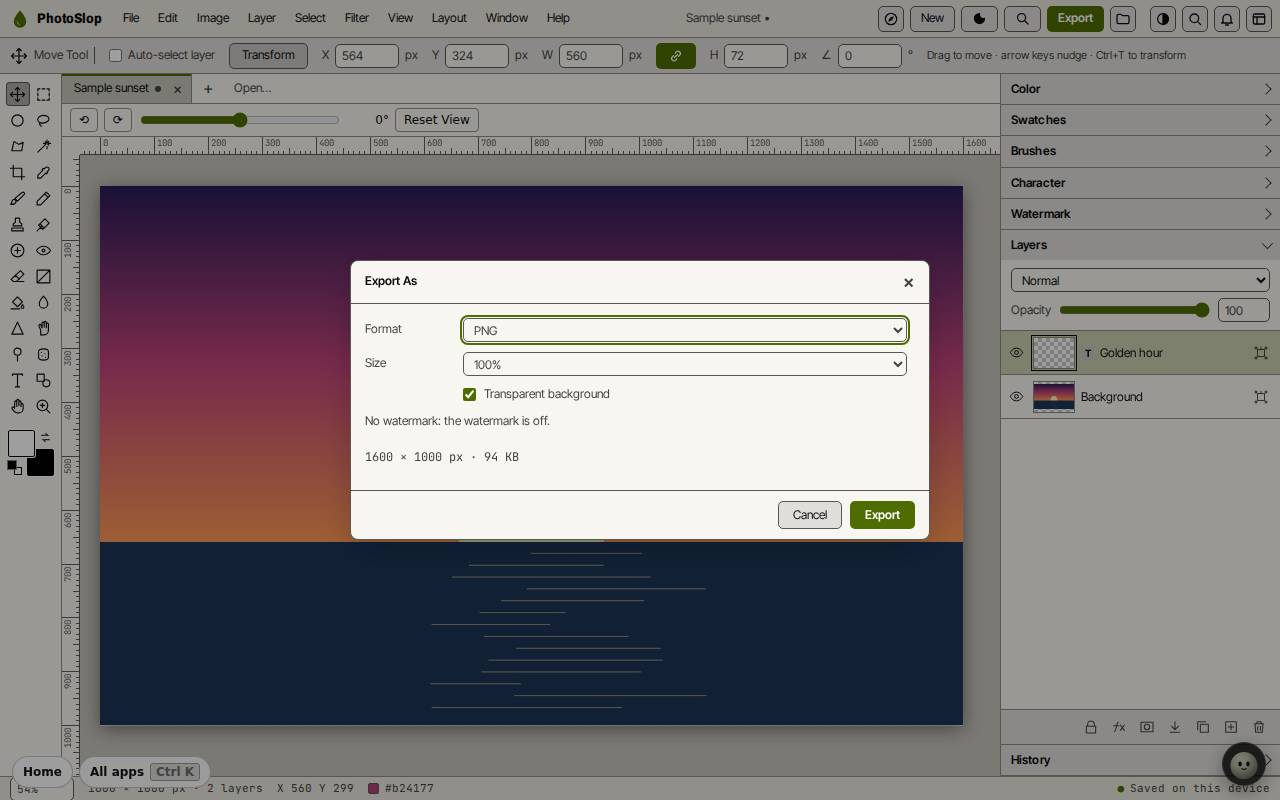Uncheck Transparent background checkbox
Screen dimensions: 1280x800
(x=469, y=394)
